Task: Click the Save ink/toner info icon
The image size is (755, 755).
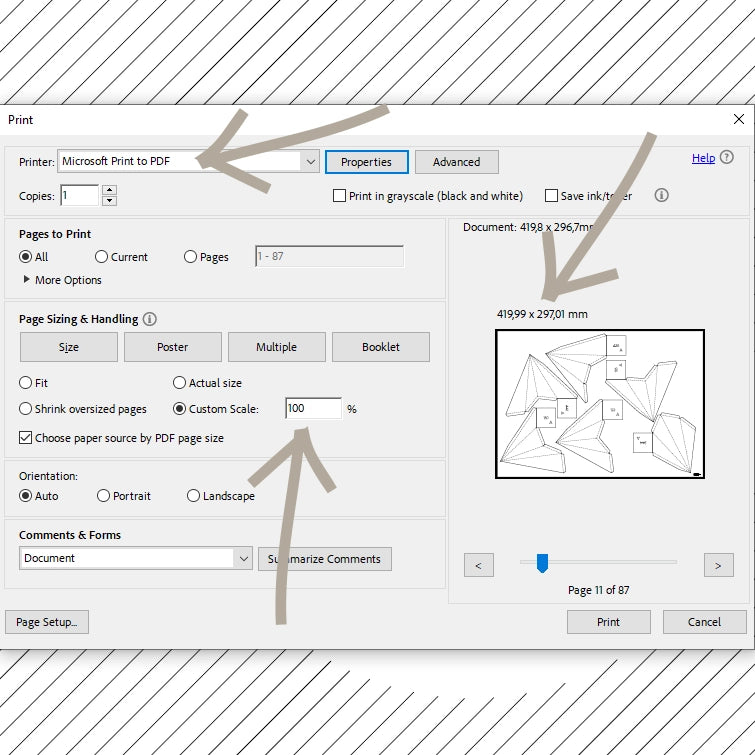Action: [x=661, y=196]
